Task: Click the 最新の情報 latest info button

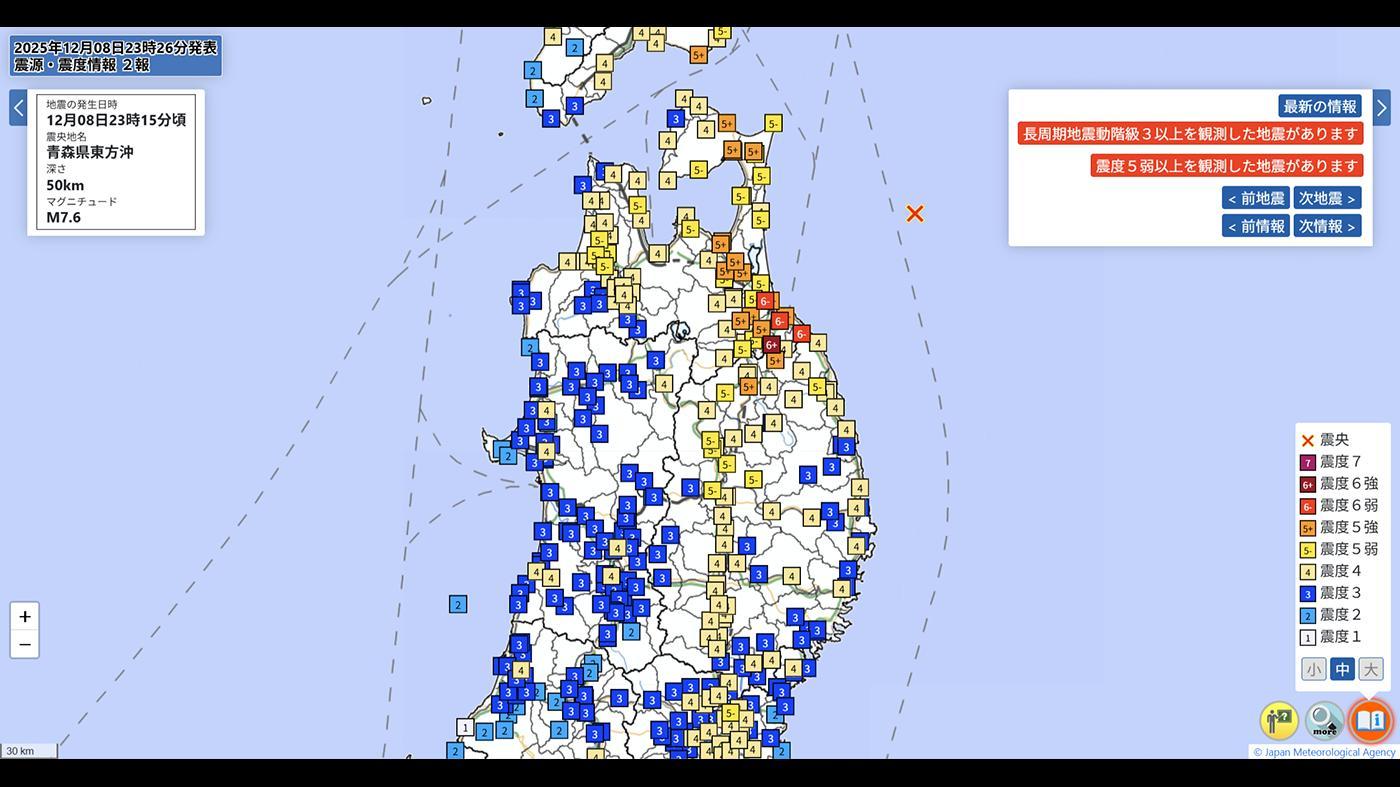Action: point(1319,106)
